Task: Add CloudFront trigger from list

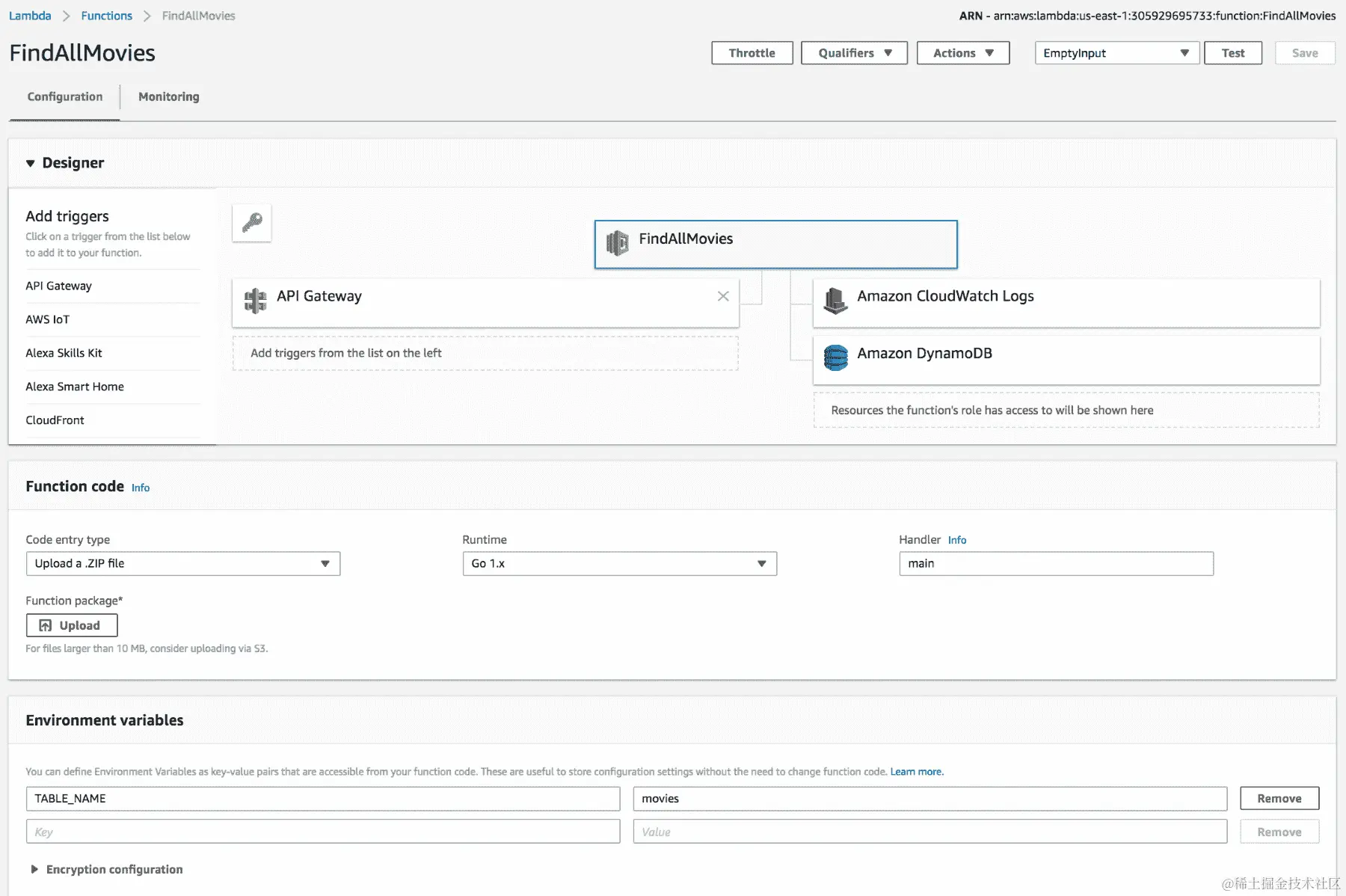Action: 55,420
